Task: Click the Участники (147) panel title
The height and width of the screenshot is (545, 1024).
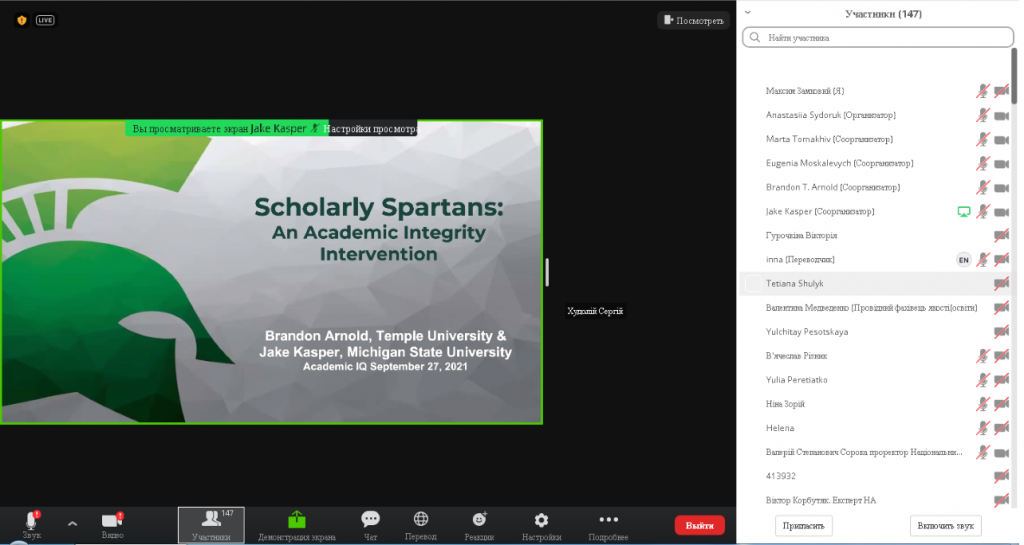Action: 883,14
